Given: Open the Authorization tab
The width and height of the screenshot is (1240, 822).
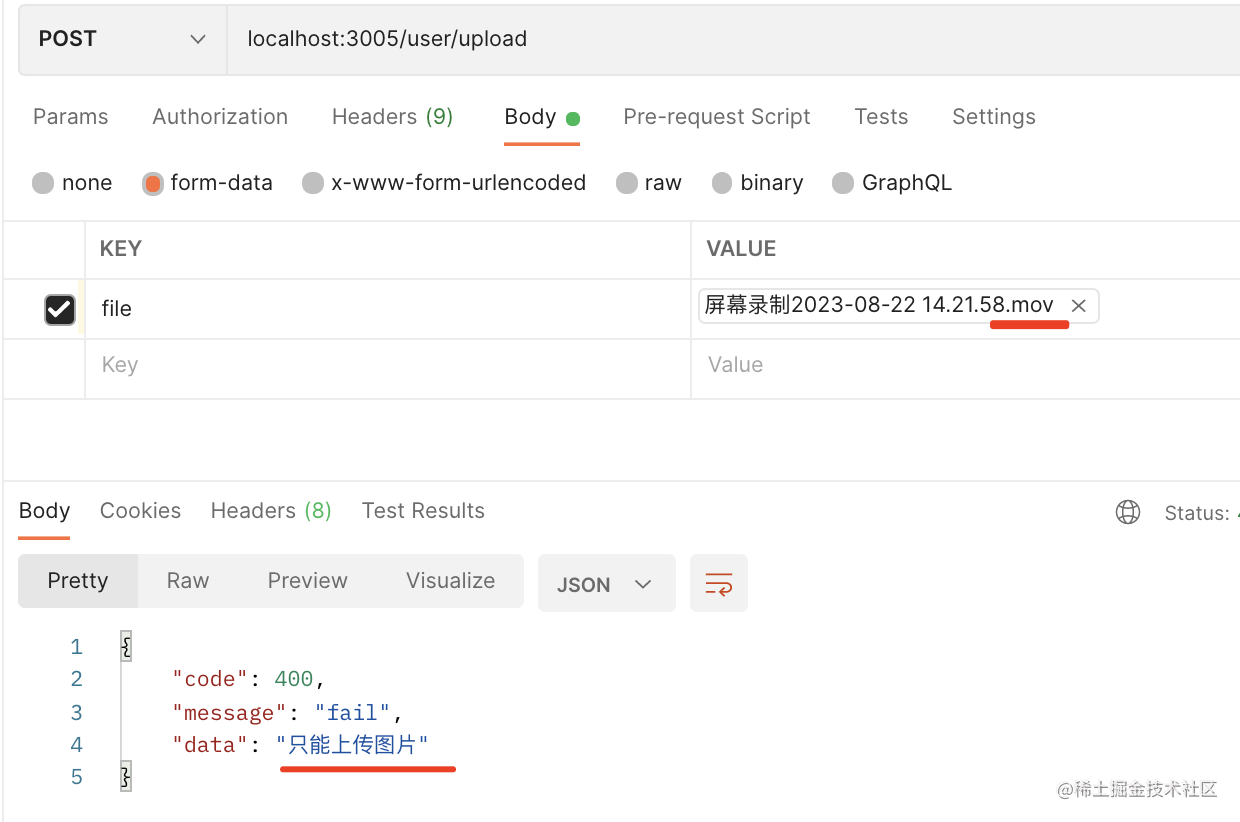Looking at the screenshot, I should tap(220, 117).
